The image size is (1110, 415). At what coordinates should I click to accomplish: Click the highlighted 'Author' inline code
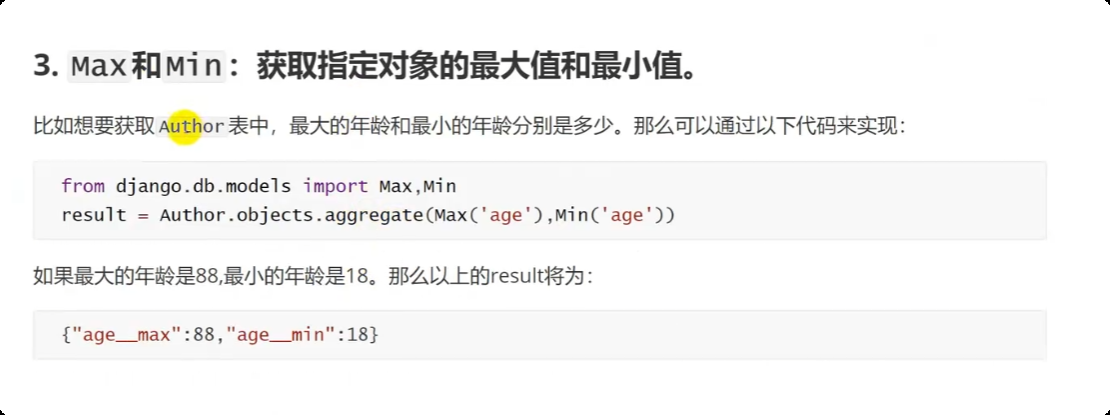(x=192, y=127)
